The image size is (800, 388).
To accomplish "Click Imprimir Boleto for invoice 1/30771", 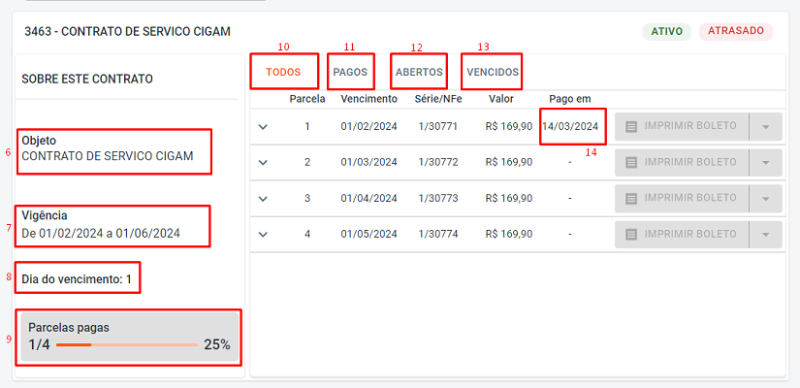I will click(x=682, y=127).
